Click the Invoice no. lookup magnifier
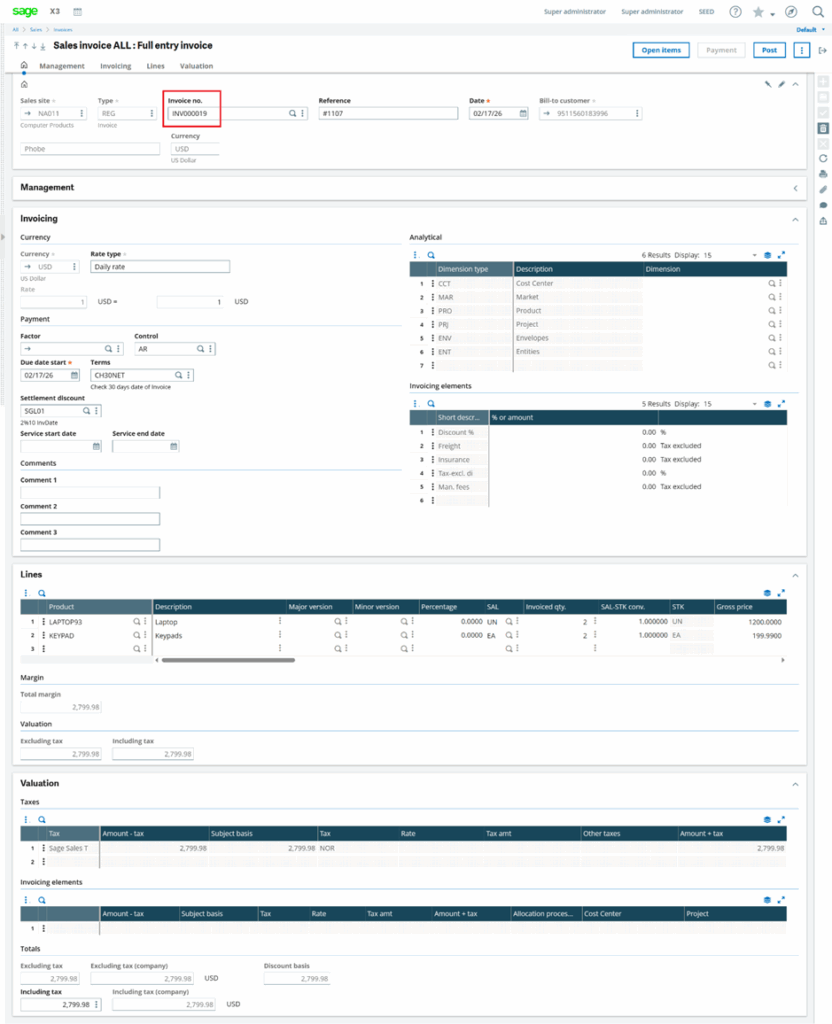 coord(293,114)
